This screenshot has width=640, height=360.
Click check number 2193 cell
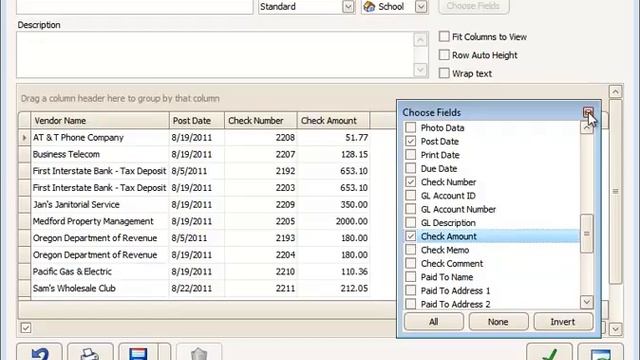(x=261, y=238)
